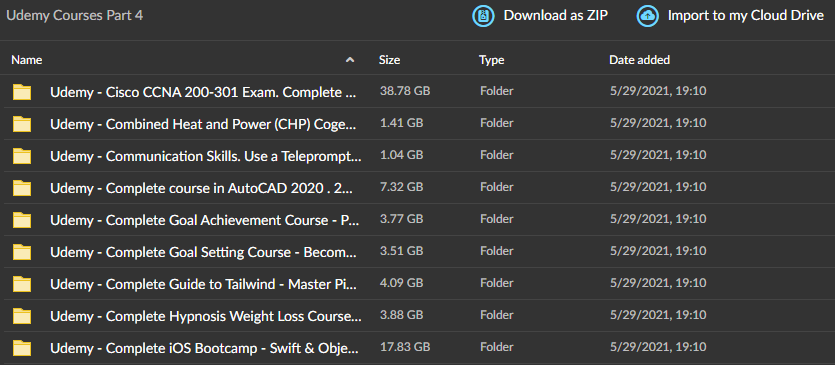Viewport: 835px width, 365px height.
Task: Sort files by the Size column
Action: point(389,60)
